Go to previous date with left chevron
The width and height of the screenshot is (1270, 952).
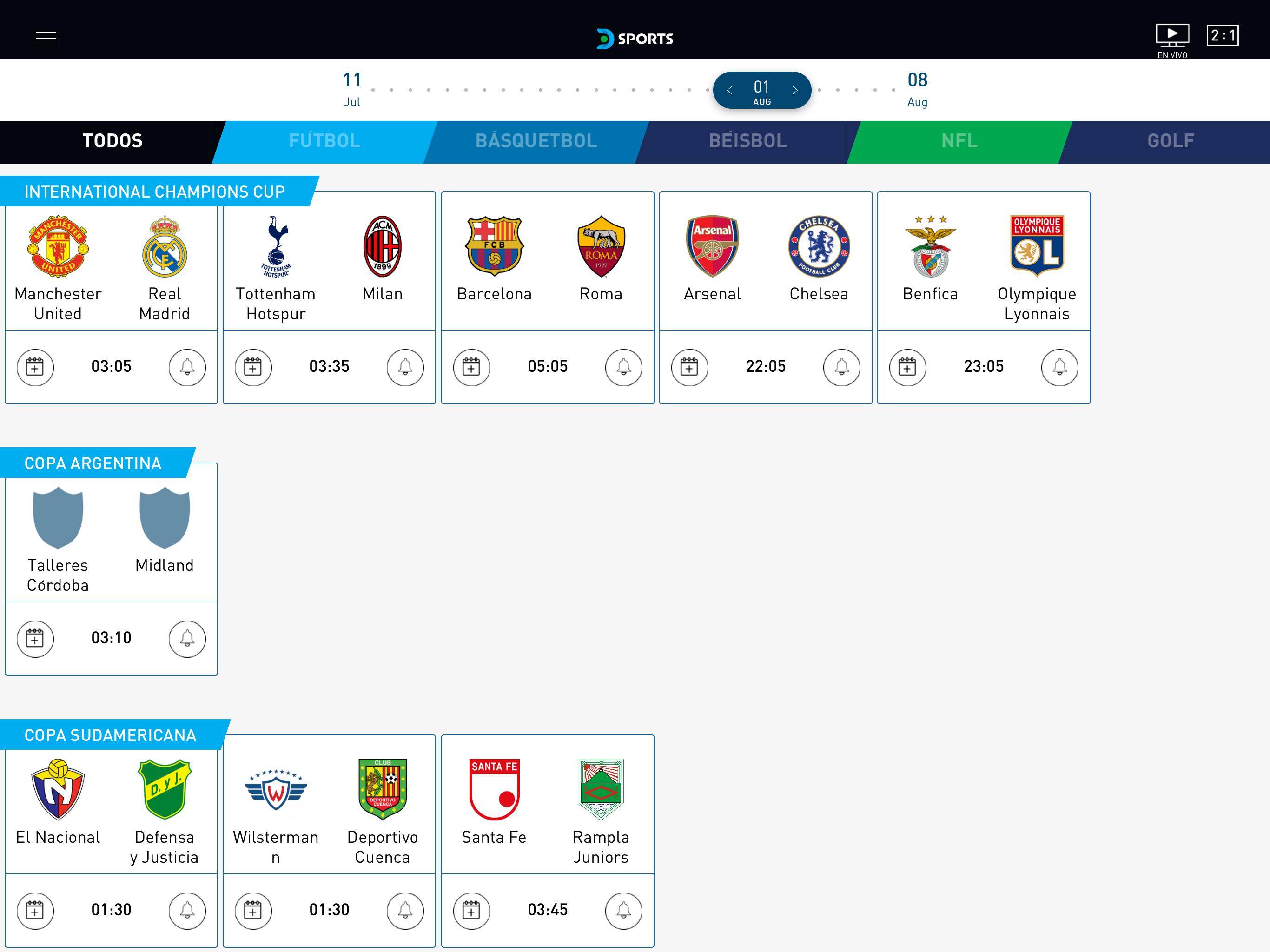pyautogui.click(x=729, y=90)
